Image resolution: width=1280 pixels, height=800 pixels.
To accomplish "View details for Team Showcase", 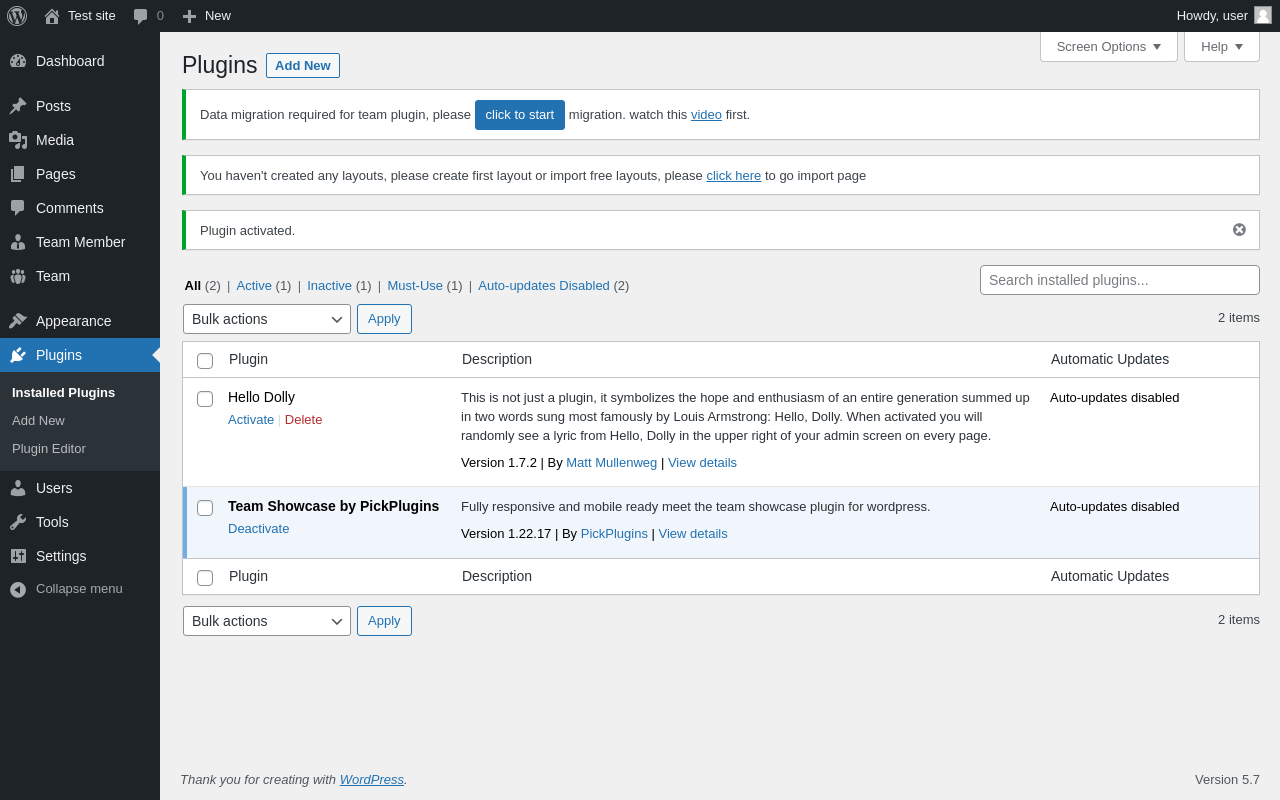I will [x=693, y=534].
